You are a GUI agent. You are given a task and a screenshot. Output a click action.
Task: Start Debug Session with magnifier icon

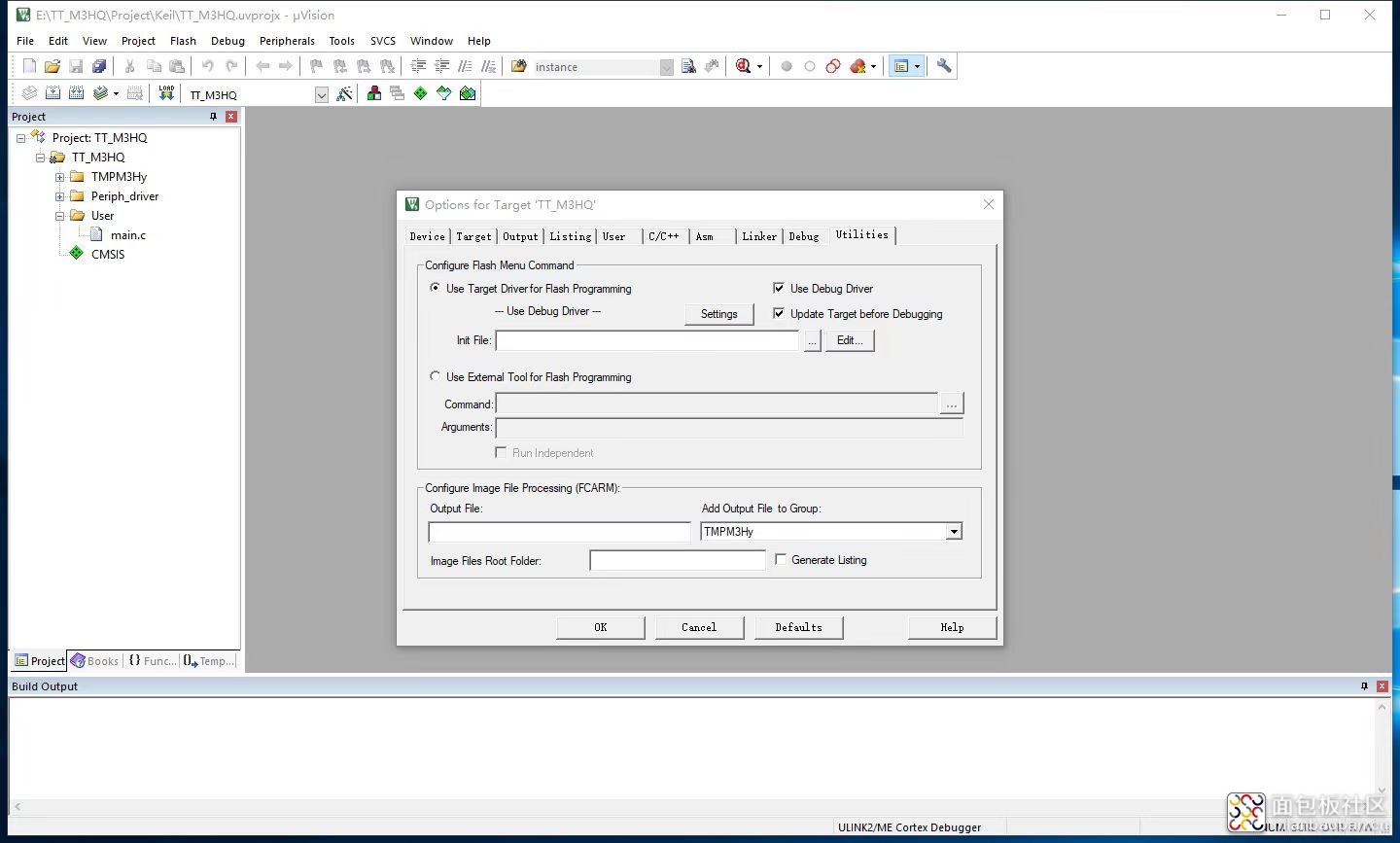coord(744,66)
